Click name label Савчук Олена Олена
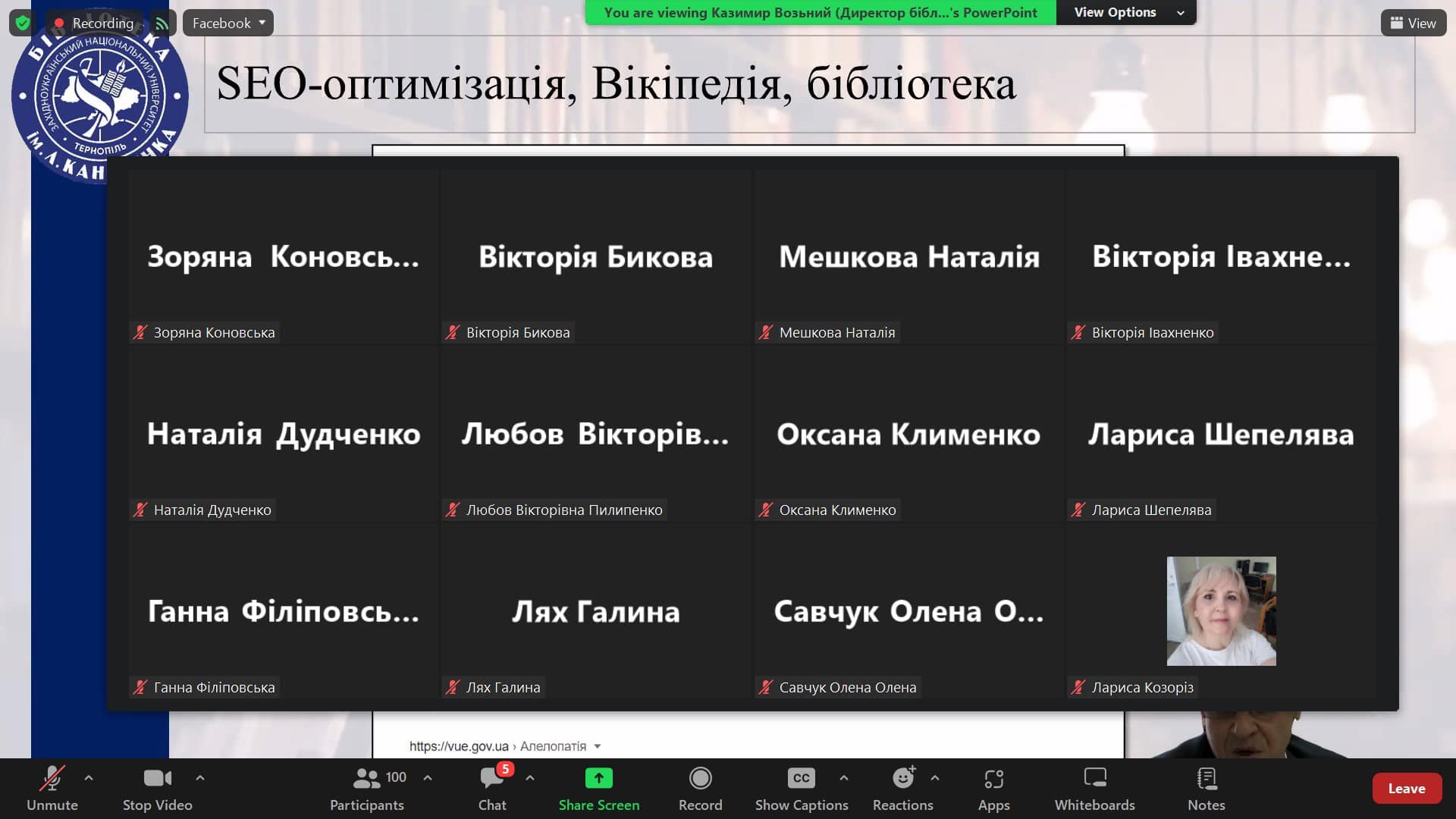This screenshot has height=819, width=1456. [x=848, y=687]
